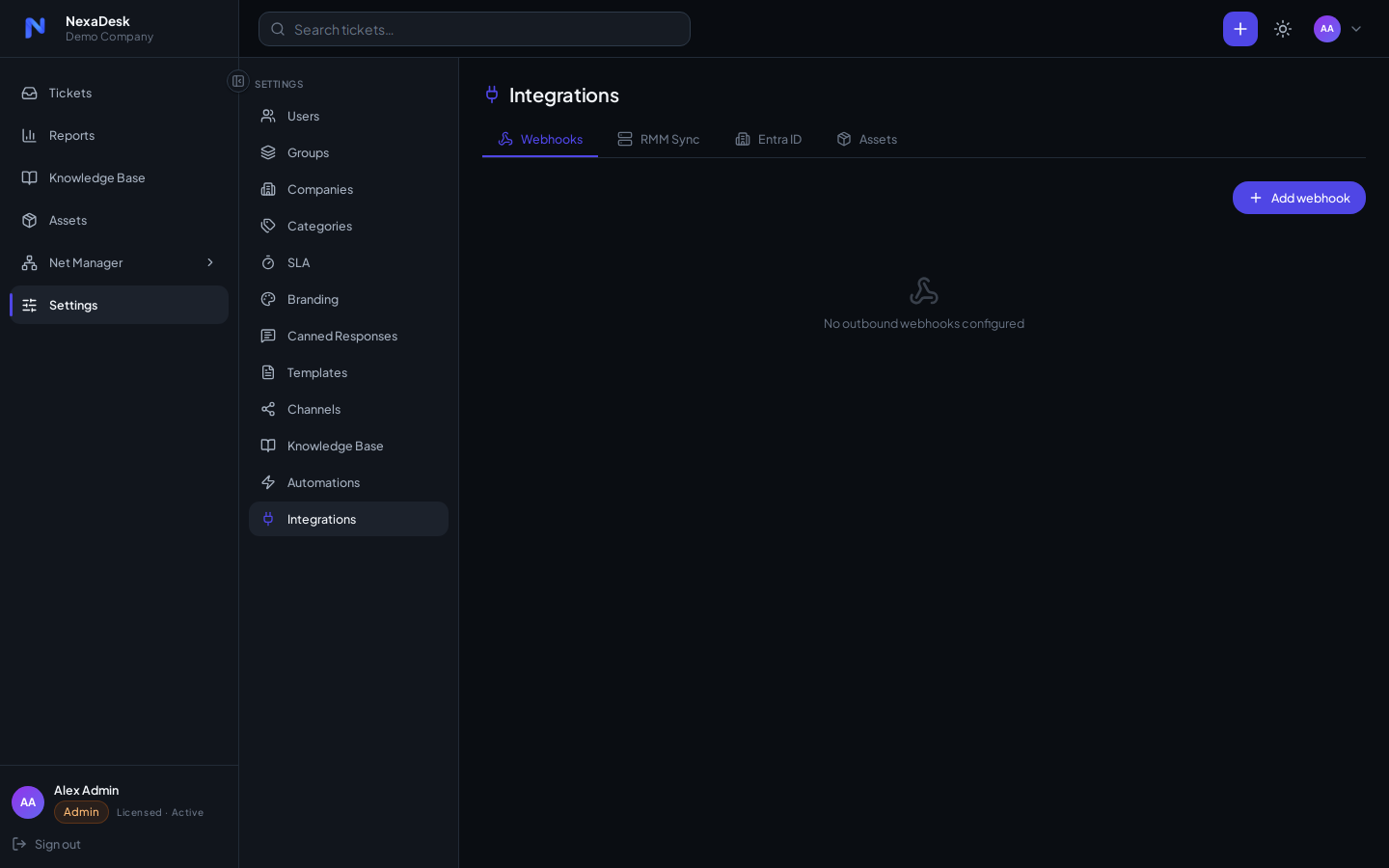Open Automations settings
This screenshot has height=868, width=1389.
click(x=348, y=482)
